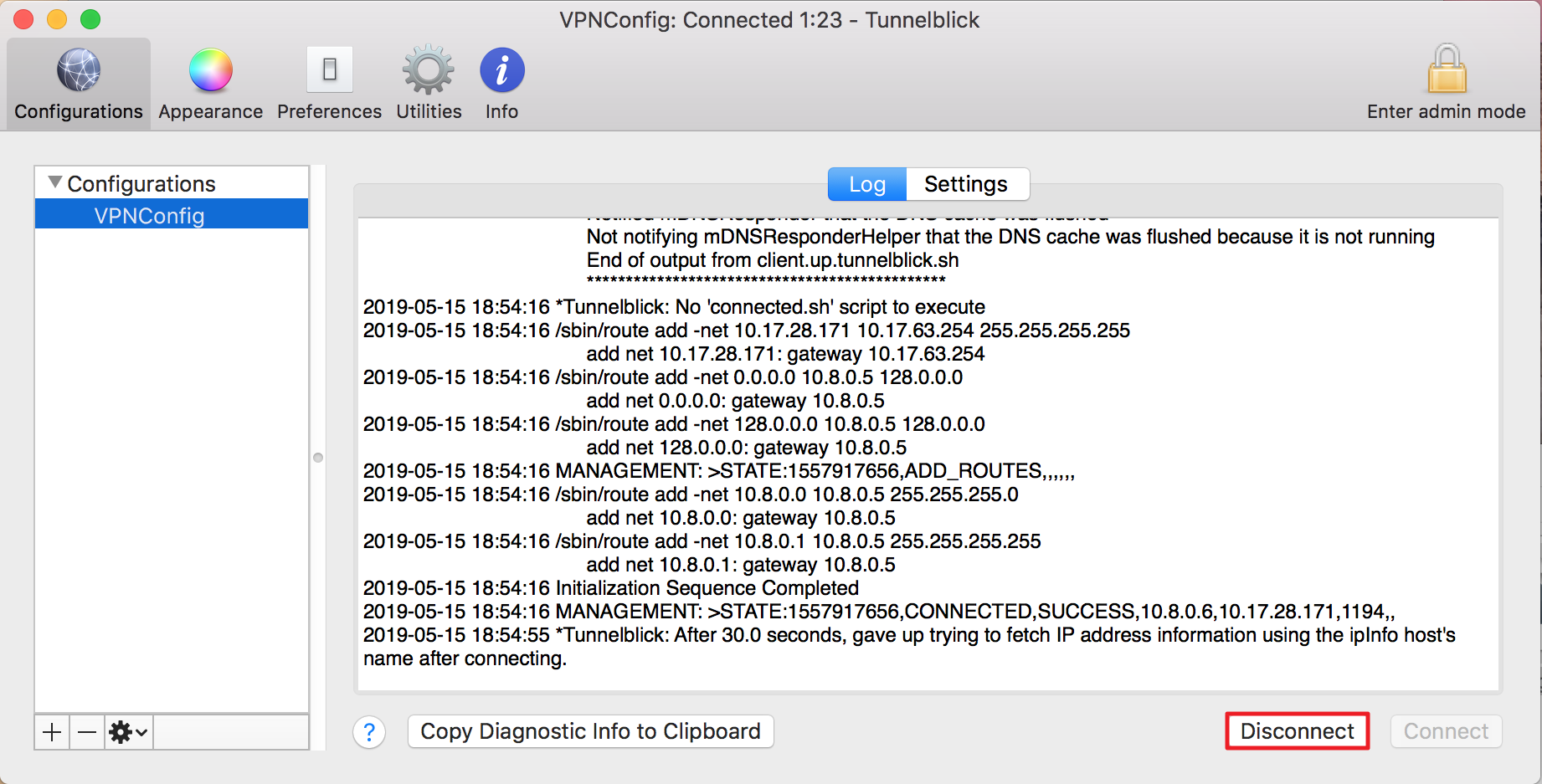This screenshot has height=784, width=1542.
Task: Expand the Configurations disclosure arrow
Action: 54,181
